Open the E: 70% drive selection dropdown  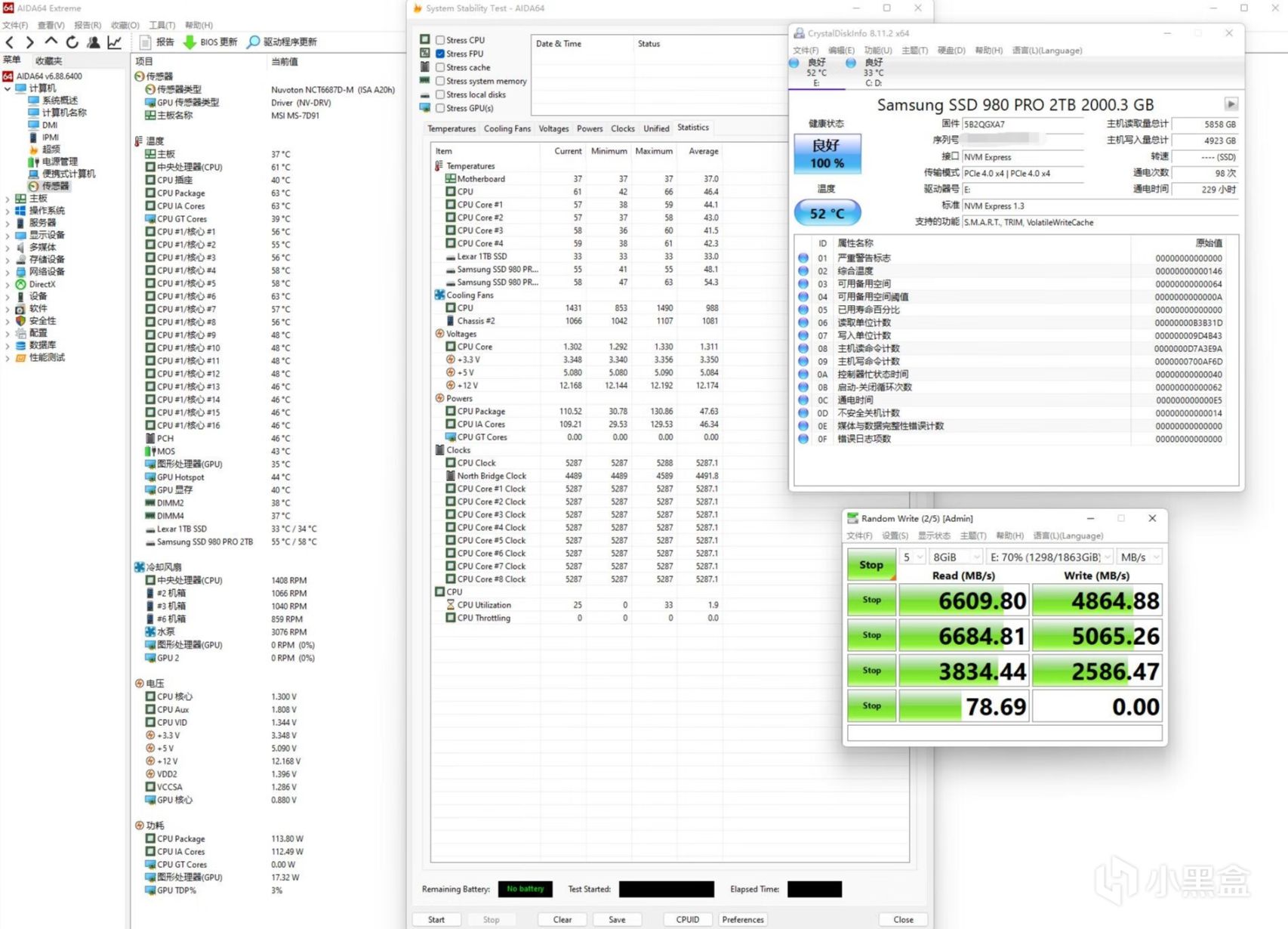pos(1050,557)
